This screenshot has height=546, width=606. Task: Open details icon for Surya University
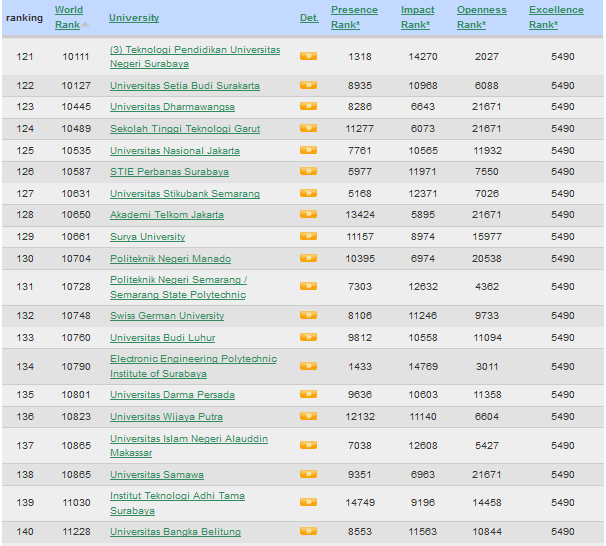point(308,236)
